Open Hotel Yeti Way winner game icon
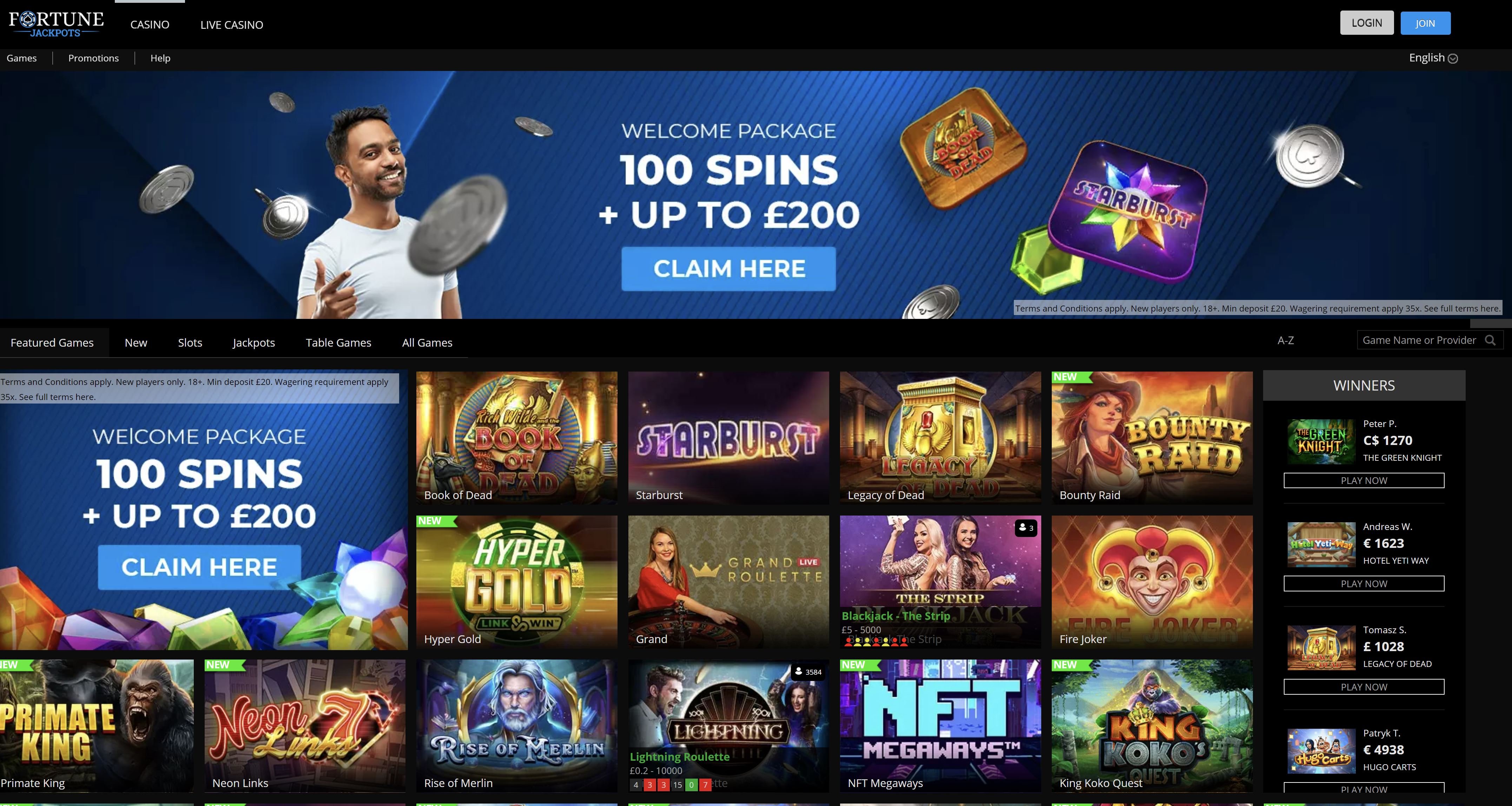The height and width of the screenshot is (806, 1512). tap(1321, 544)
